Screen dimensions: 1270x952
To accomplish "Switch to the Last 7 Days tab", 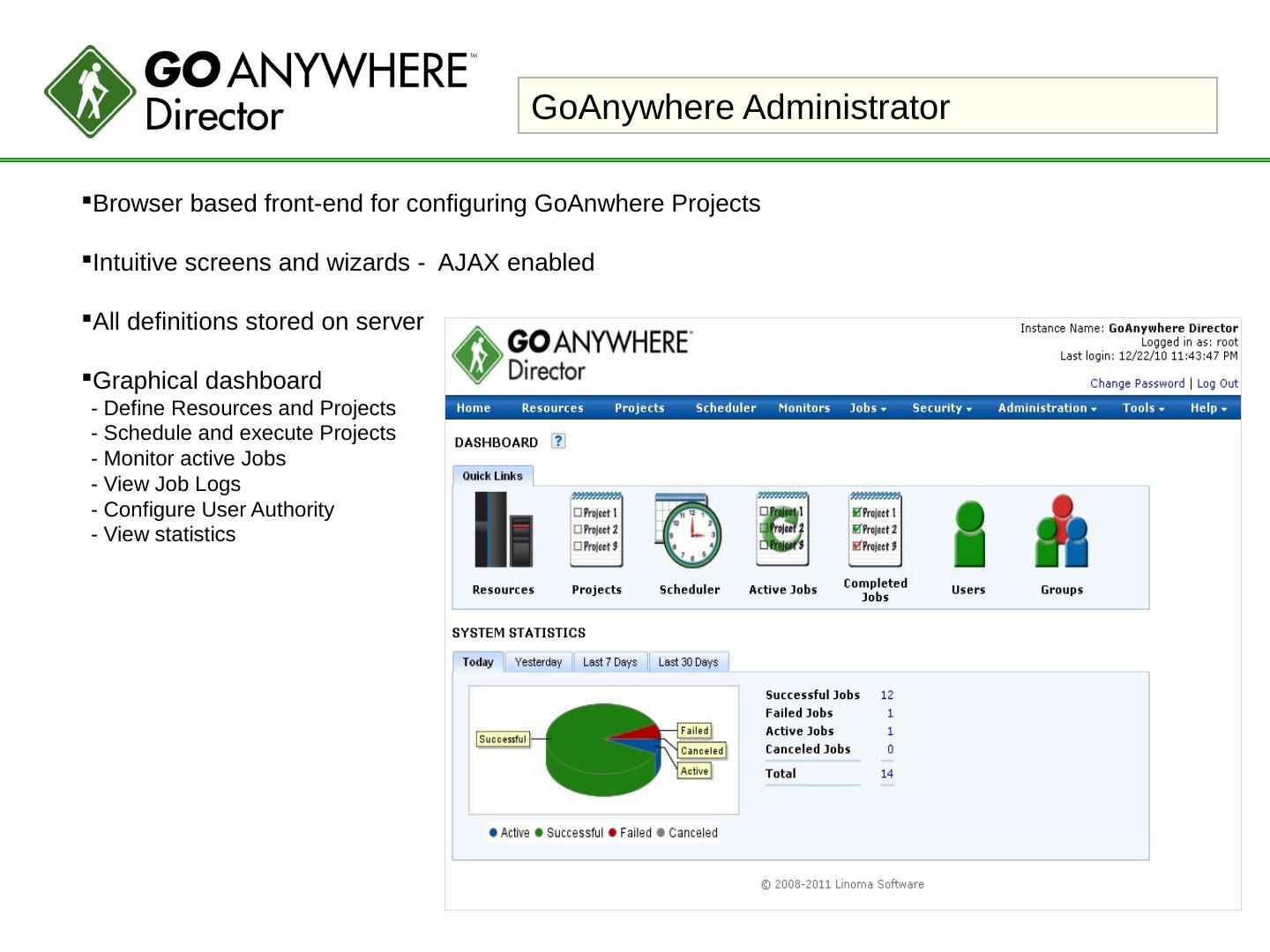I will (x=610, y=662).
